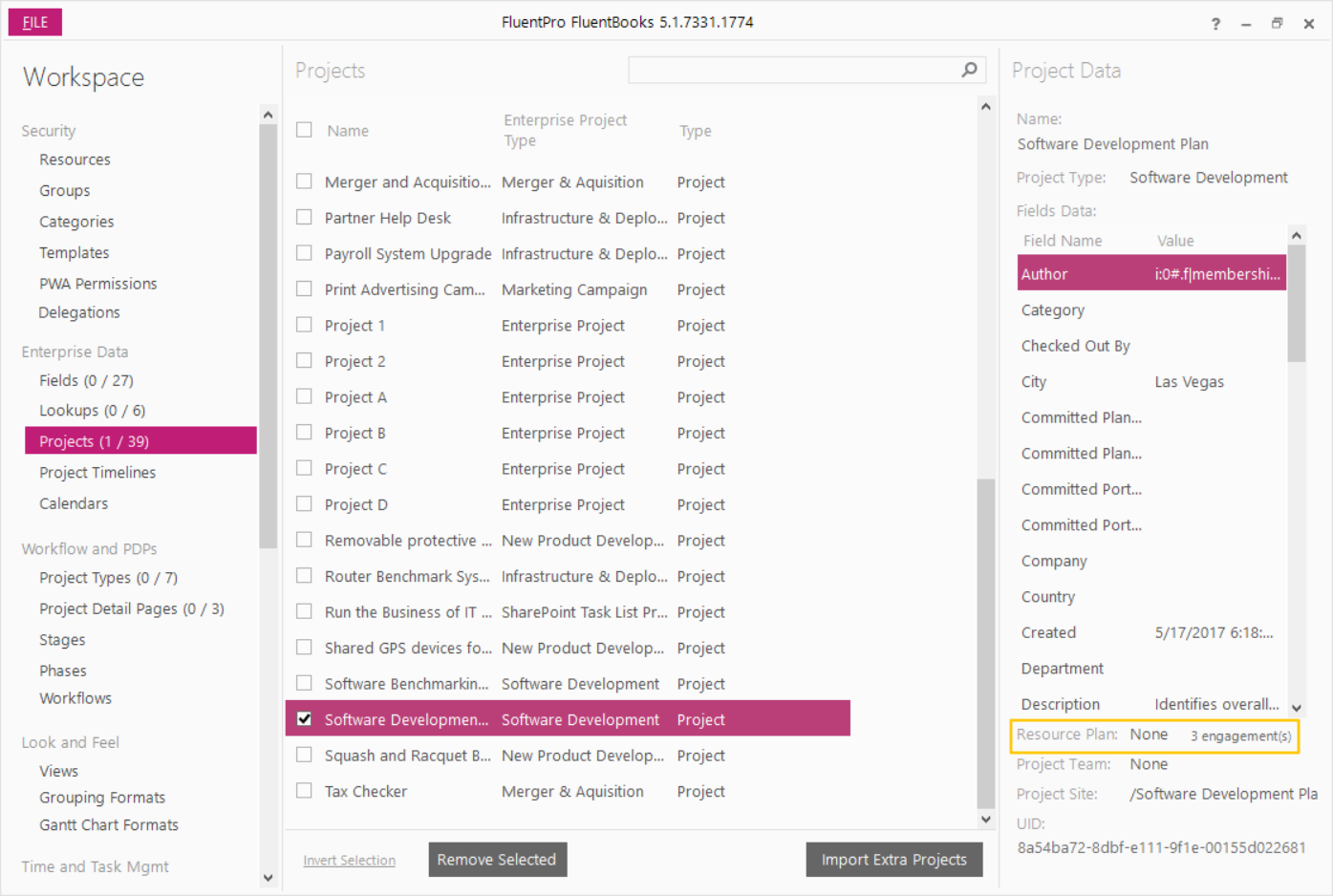
Task: Select Stages under Workflow and PDPs
Action: (x=62, y=640)
